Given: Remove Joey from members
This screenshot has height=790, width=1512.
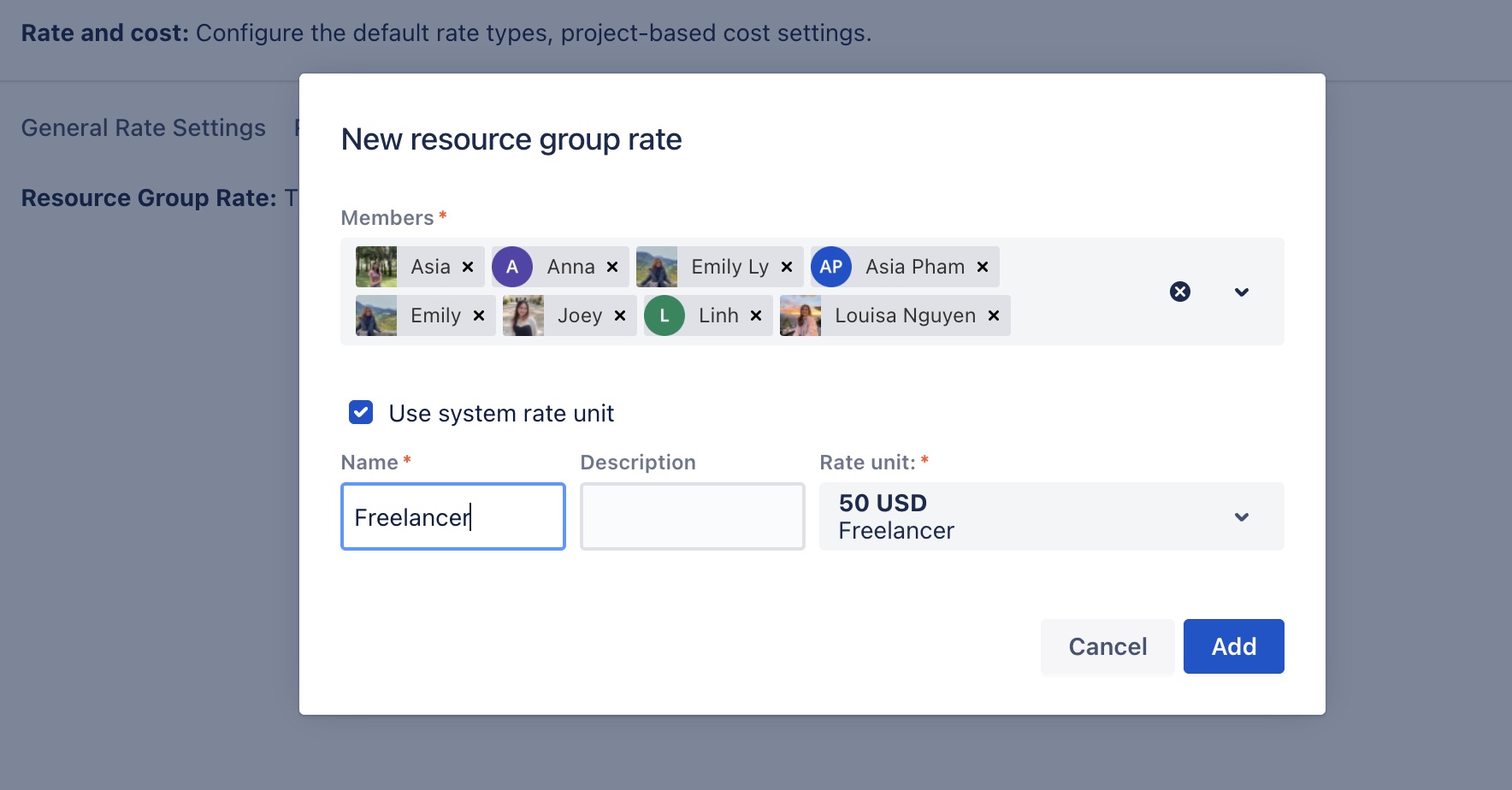Looking at the screenshot, I should coord(620,315).
